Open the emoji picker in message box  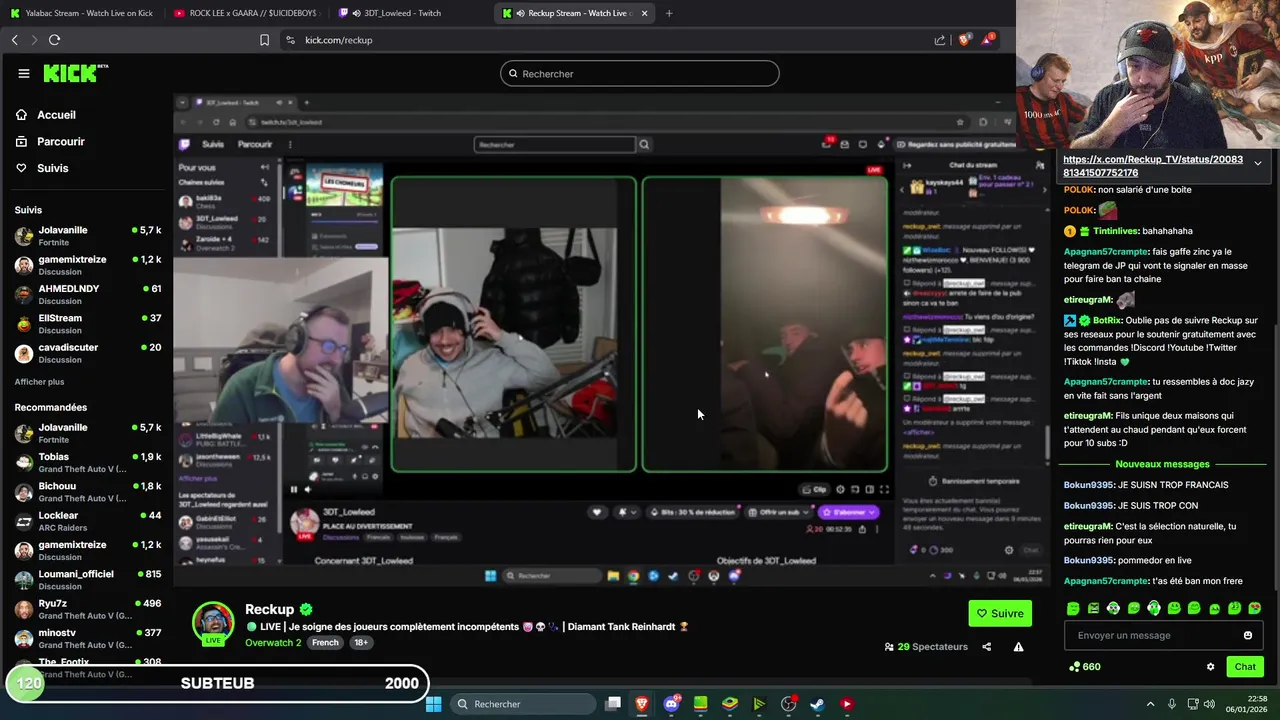point(1248,635)
